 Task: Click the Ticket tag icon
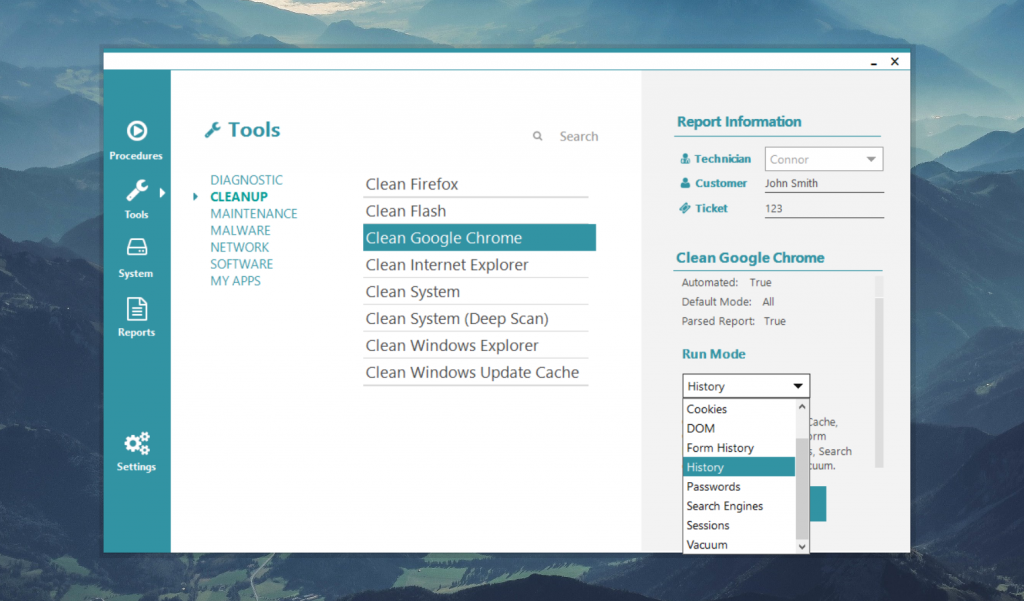(684, 208)
